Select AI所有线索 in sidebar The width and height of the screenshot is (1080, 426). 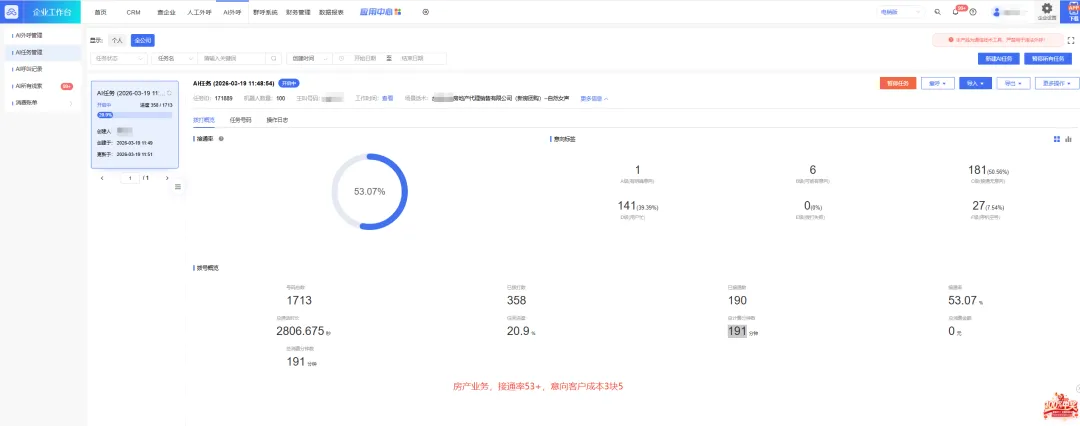pyautogui.click(x=43, y=86)
